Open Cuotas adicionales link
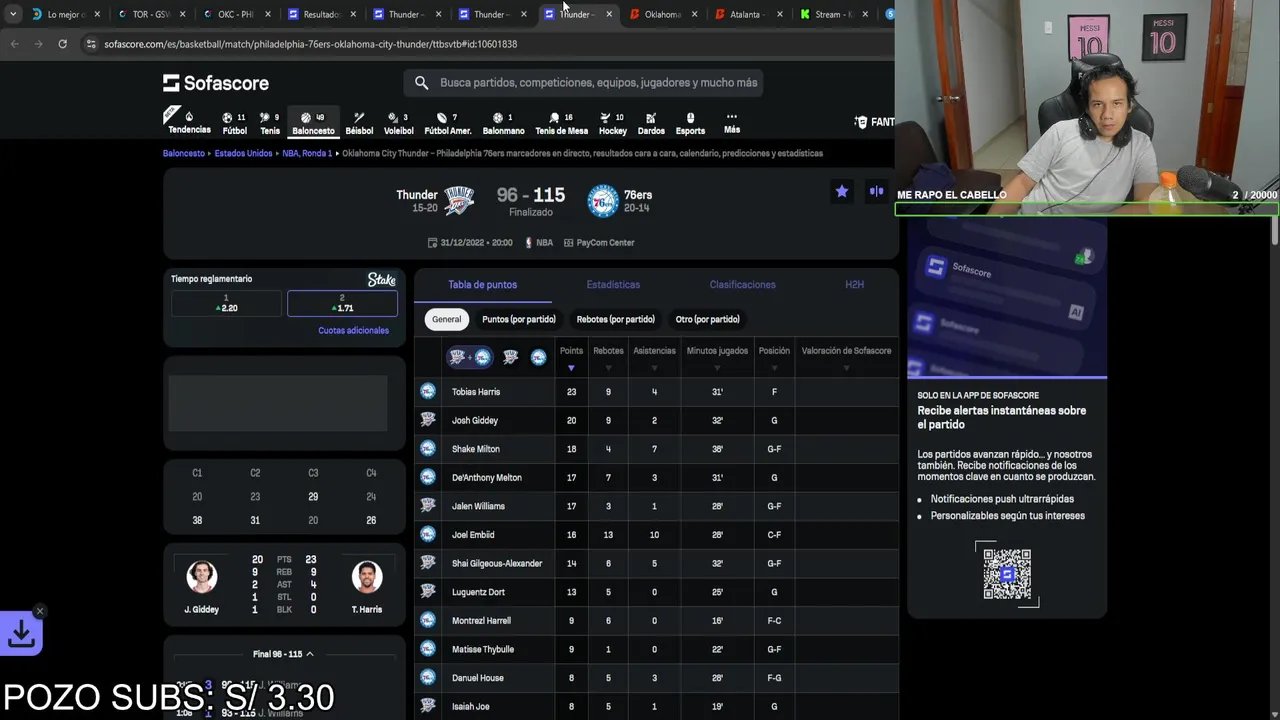This screenshot has height=720, width=1280. pos(353,330)
